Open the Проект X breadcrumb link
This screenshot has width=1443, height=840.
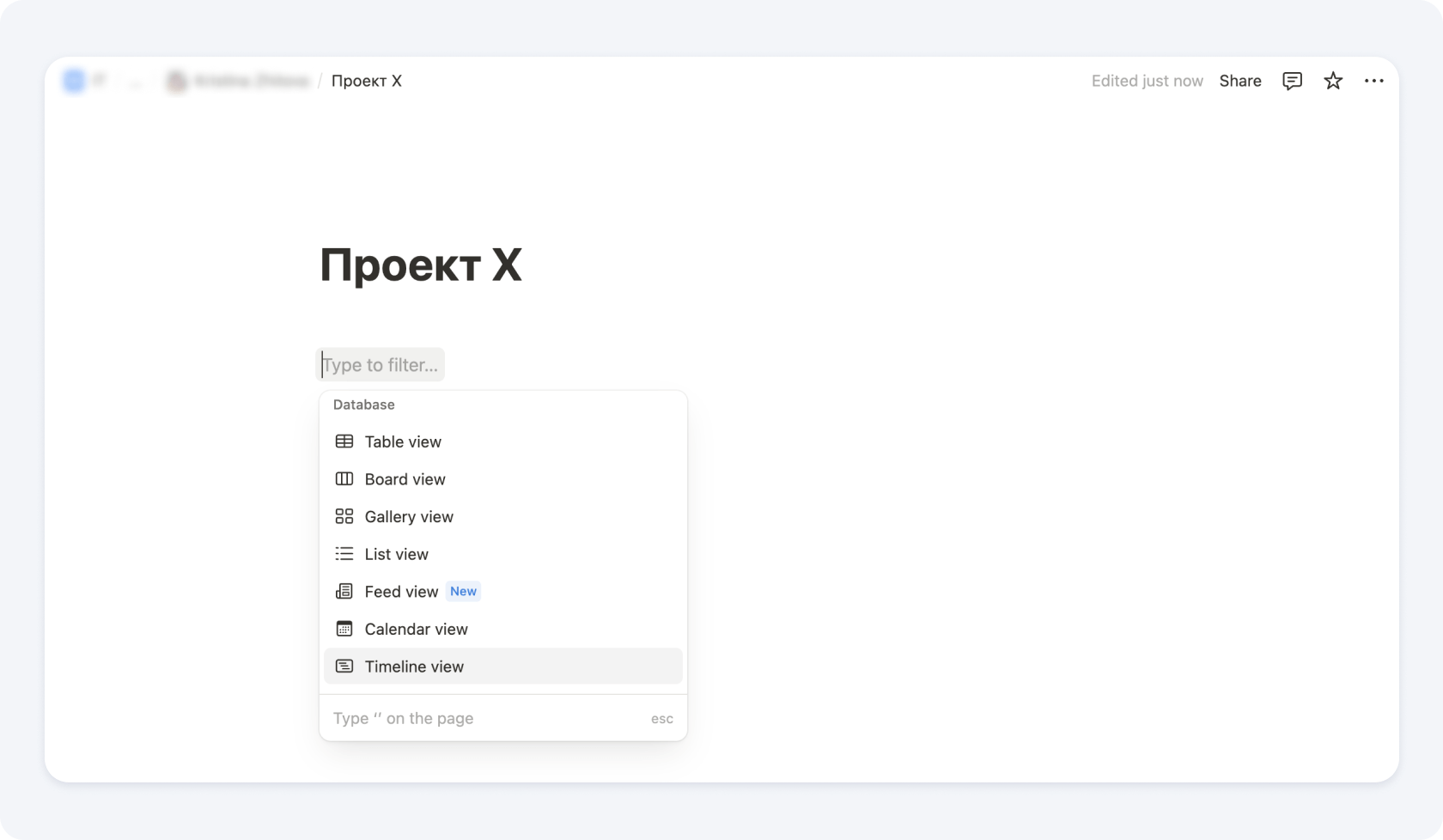click(366, 81)
